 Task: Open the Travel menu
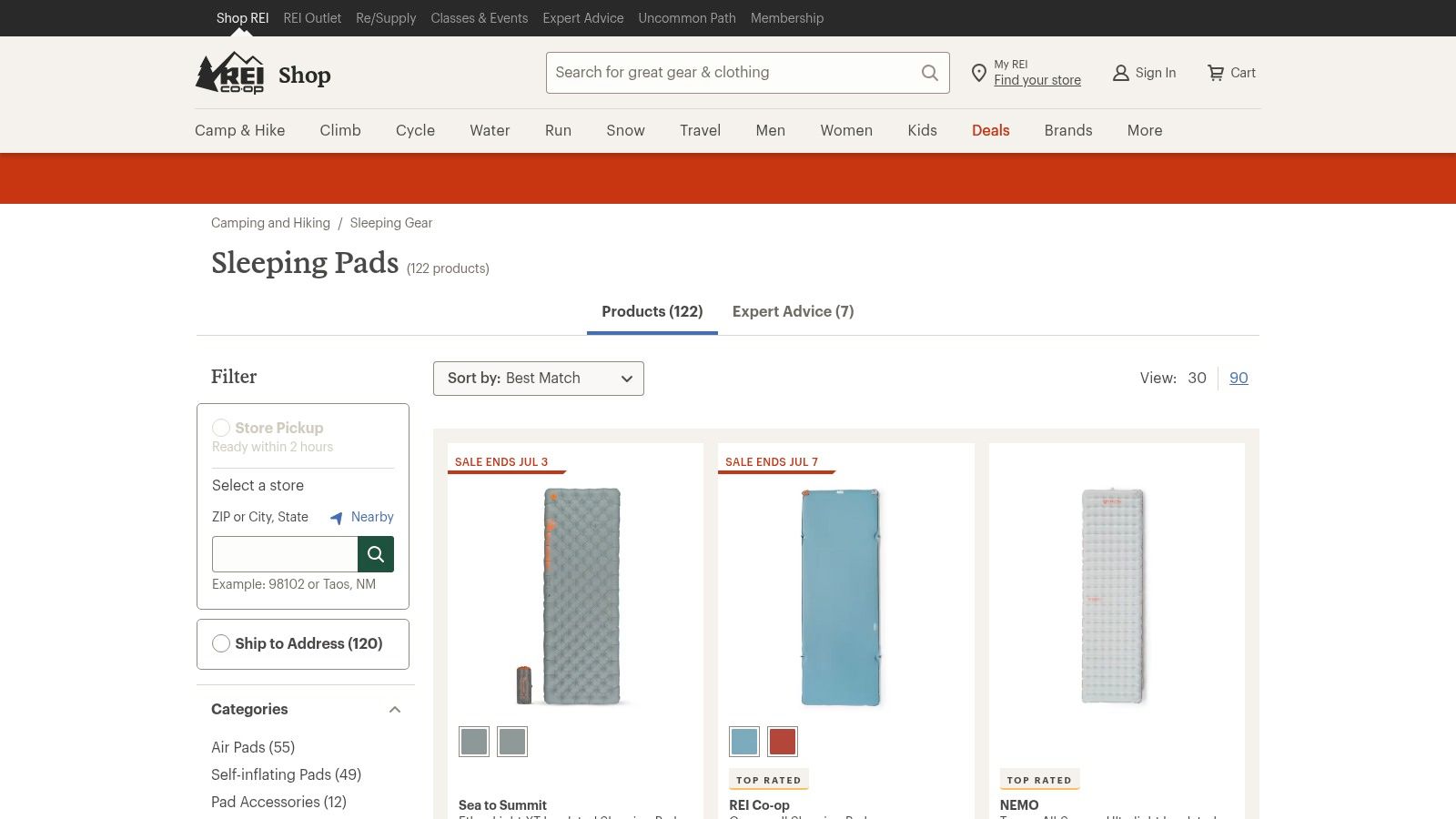tap(700, 130)
